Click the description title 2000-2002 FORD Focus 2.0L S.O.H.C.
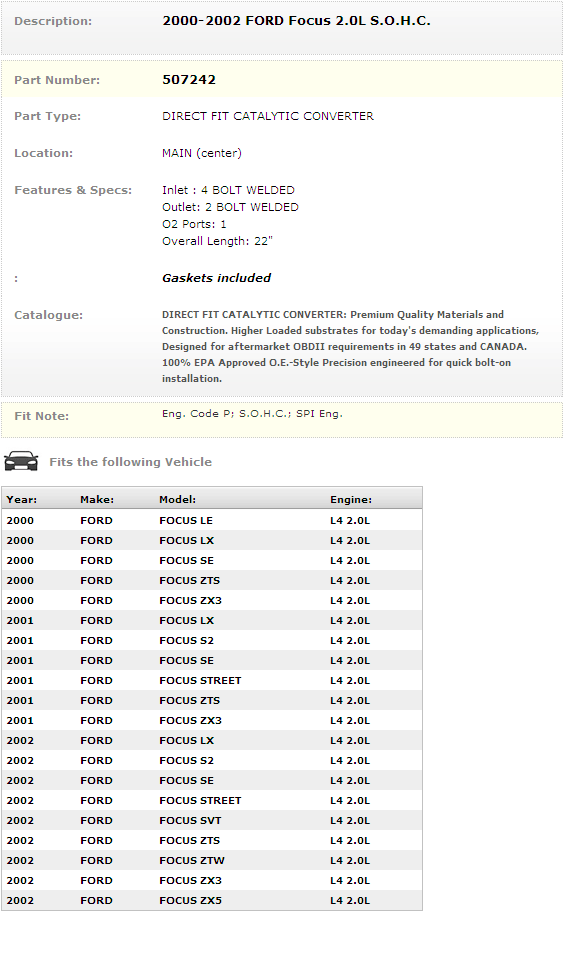 pyautogui.click(x=296, y=21)
